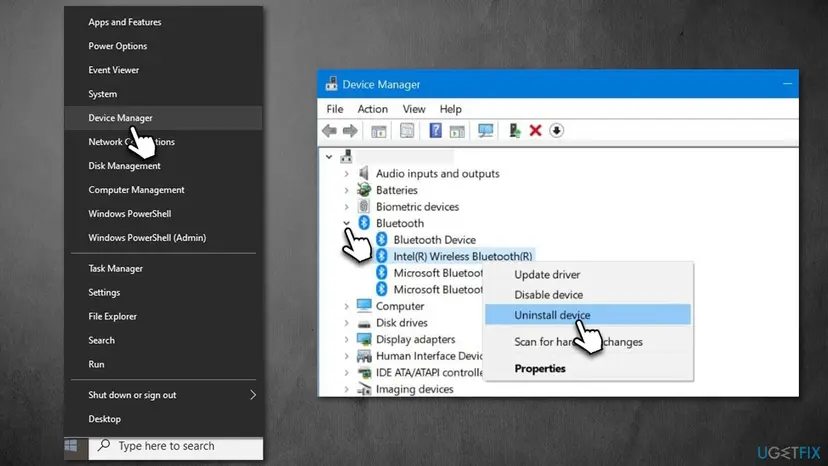Open Properties from context menu
Viewport: 828px width, 466px height.
click(x=589, y=368)
